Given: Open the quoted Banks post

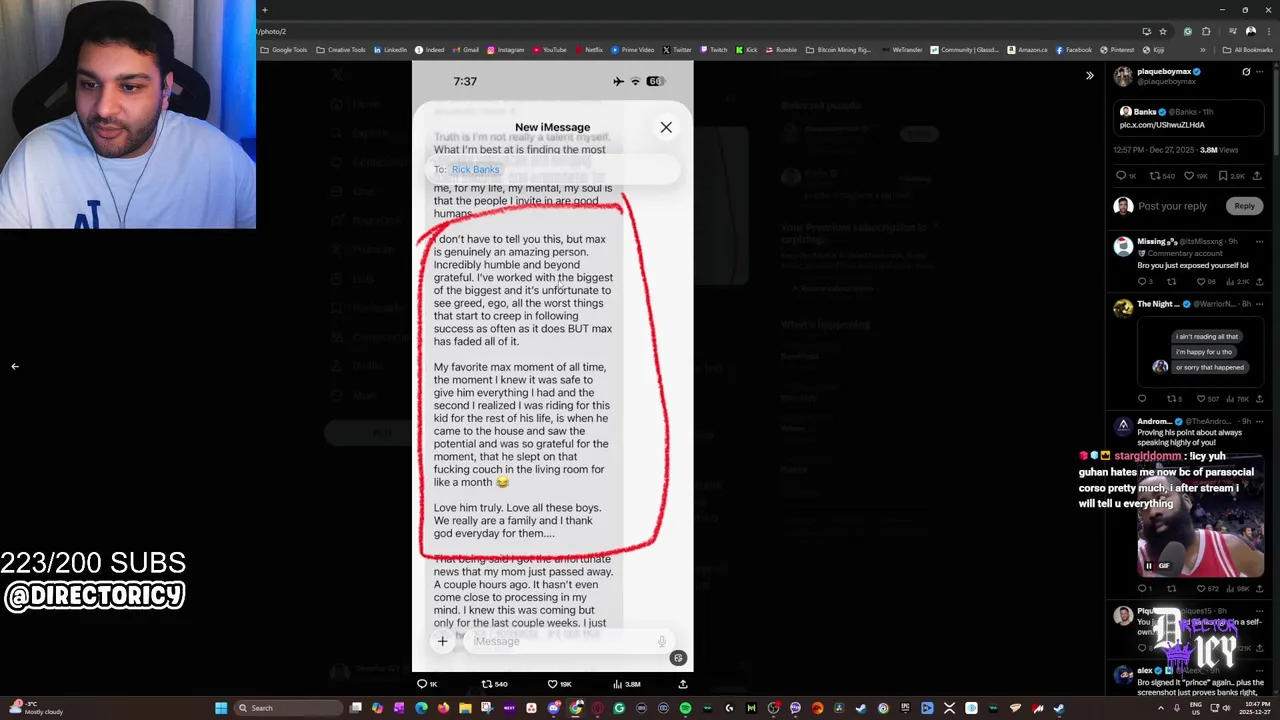Looking at the screenshot, I should 1191,118.
